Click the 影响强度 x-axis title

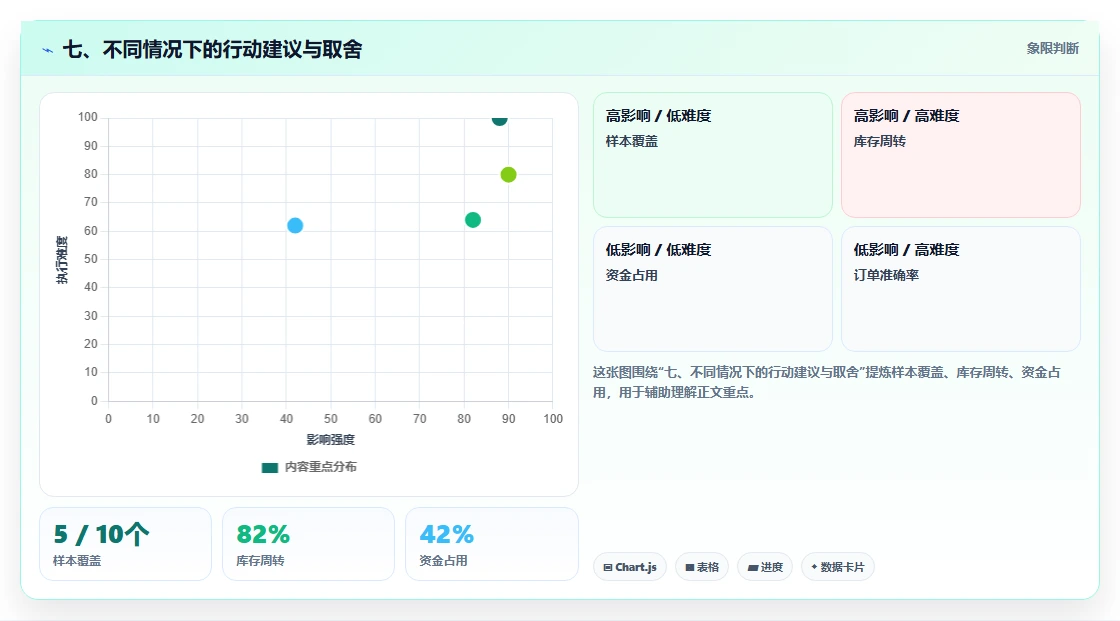tap(331, 439)
